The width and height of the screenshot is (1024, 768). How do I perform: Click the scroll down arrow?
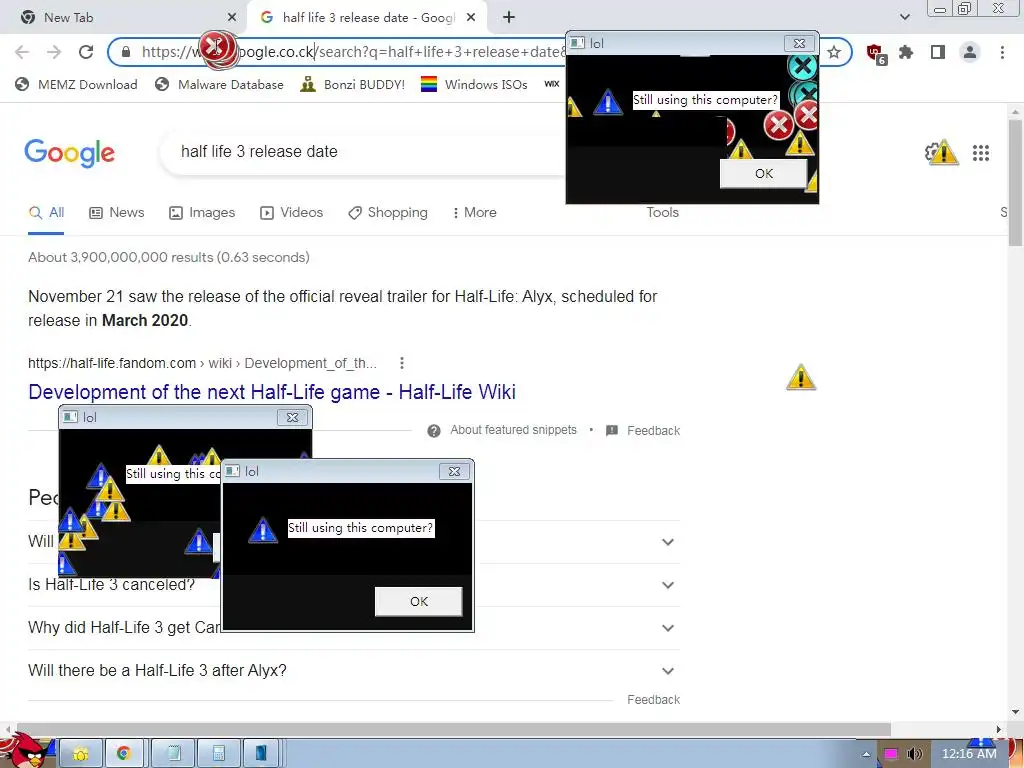pyautogui.click(x=1016, y=712)
